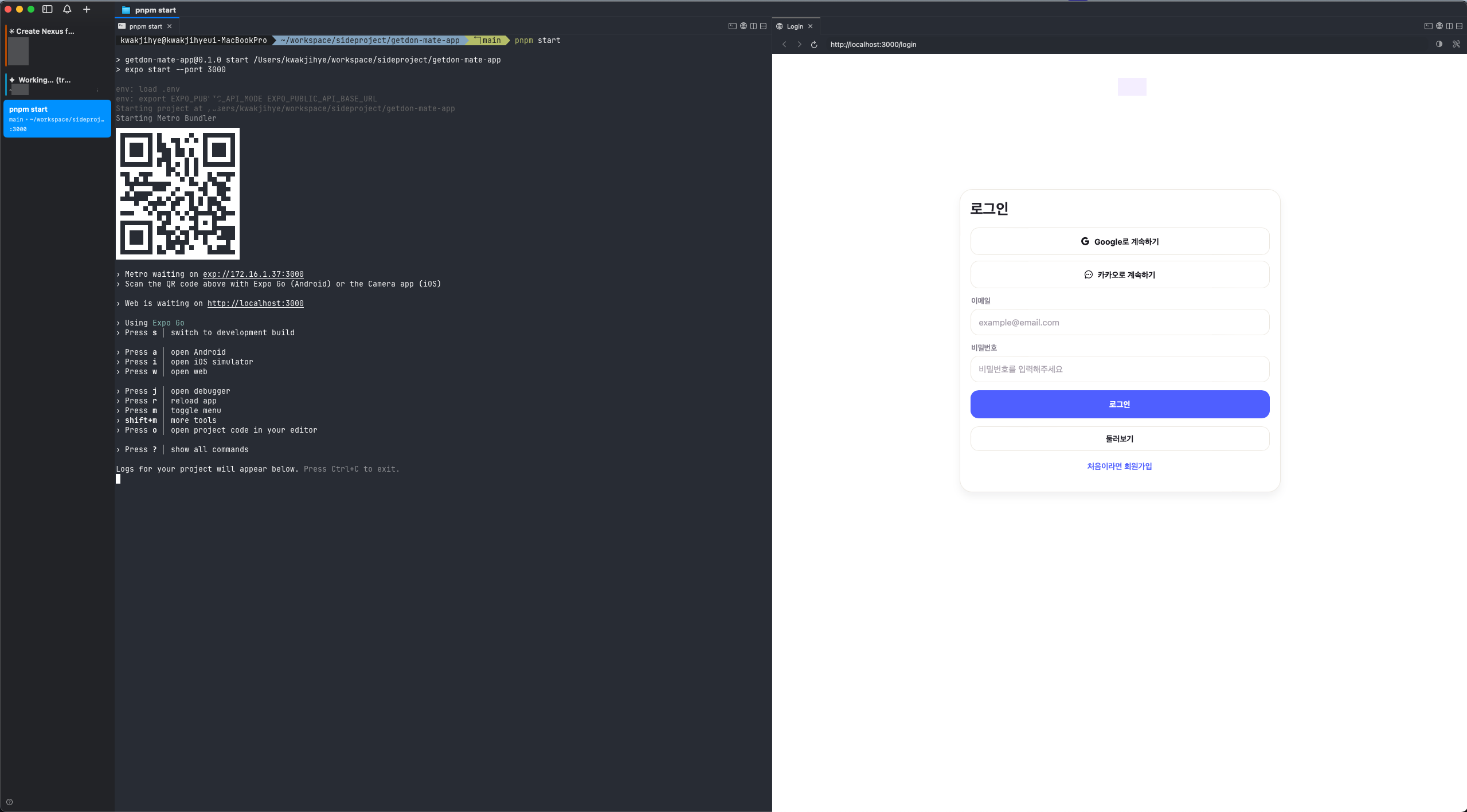
Task: Open new browser in left pane toolbar
Action: (744, 26)
